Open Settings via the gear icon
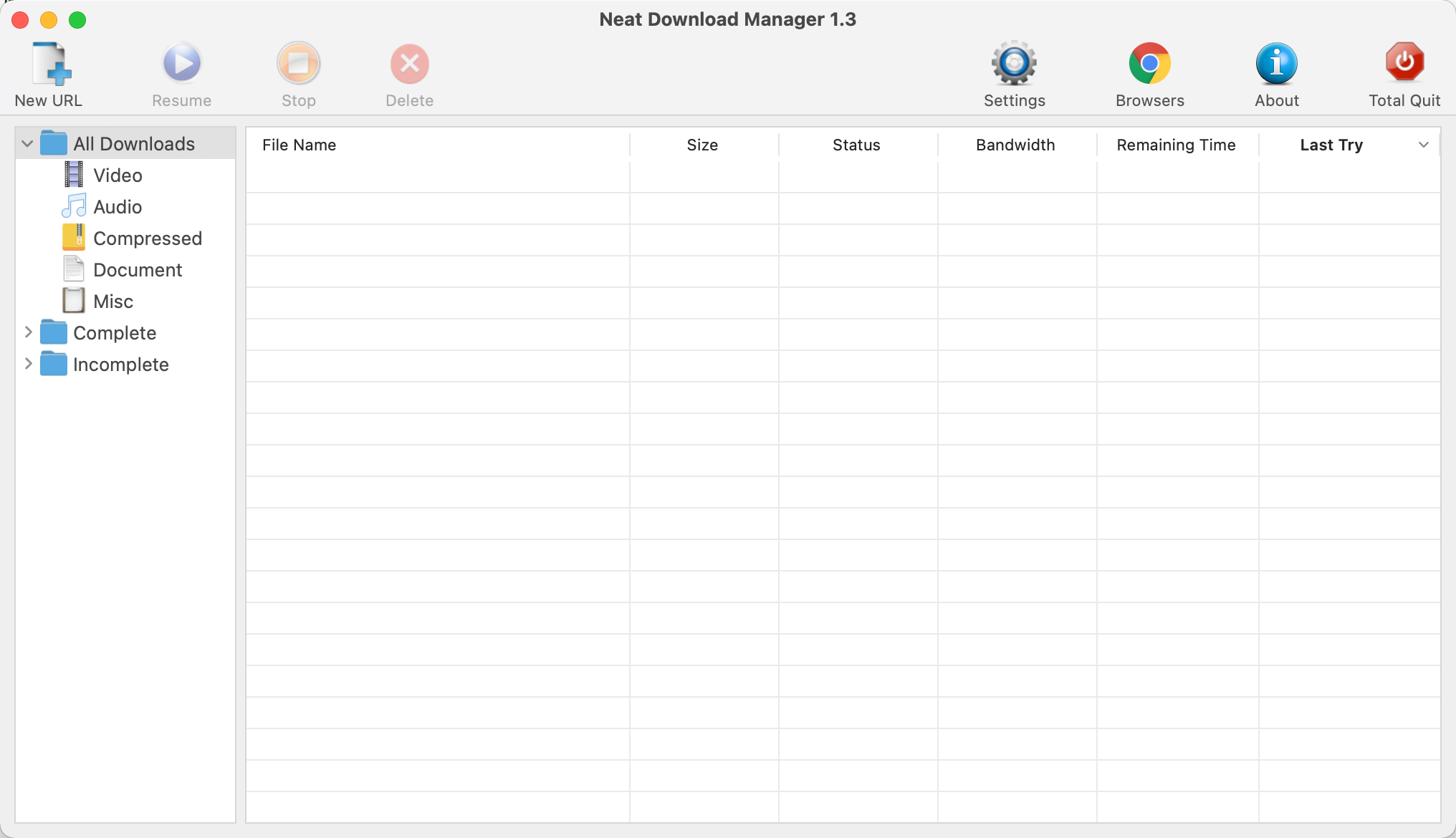Screen dimensions: 1456x838 1014,64
